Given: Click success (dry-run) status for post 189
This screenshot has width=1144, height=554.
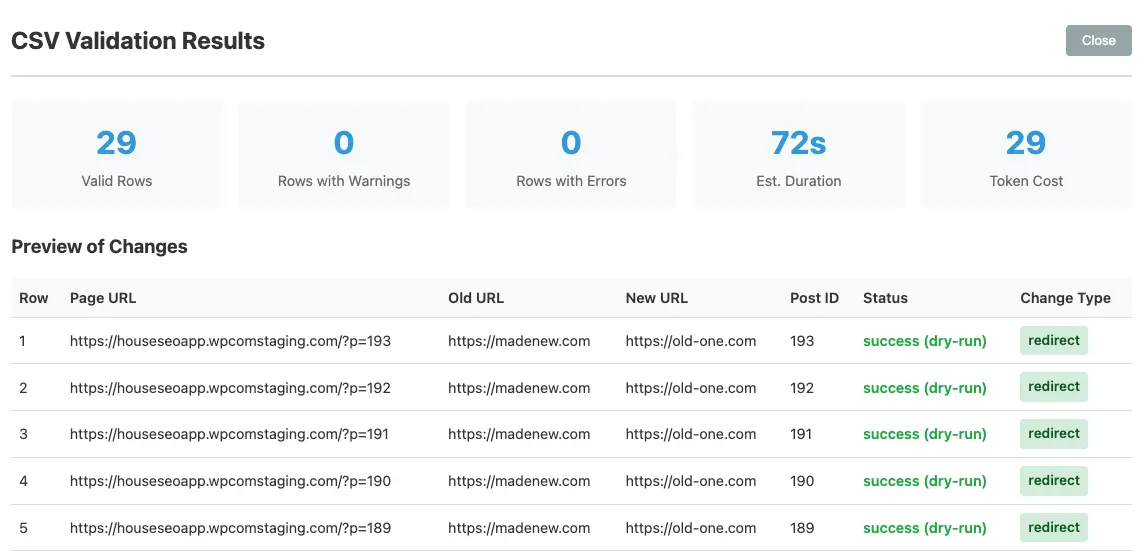Looking at the screenshot, I should [x=924, y=528].
